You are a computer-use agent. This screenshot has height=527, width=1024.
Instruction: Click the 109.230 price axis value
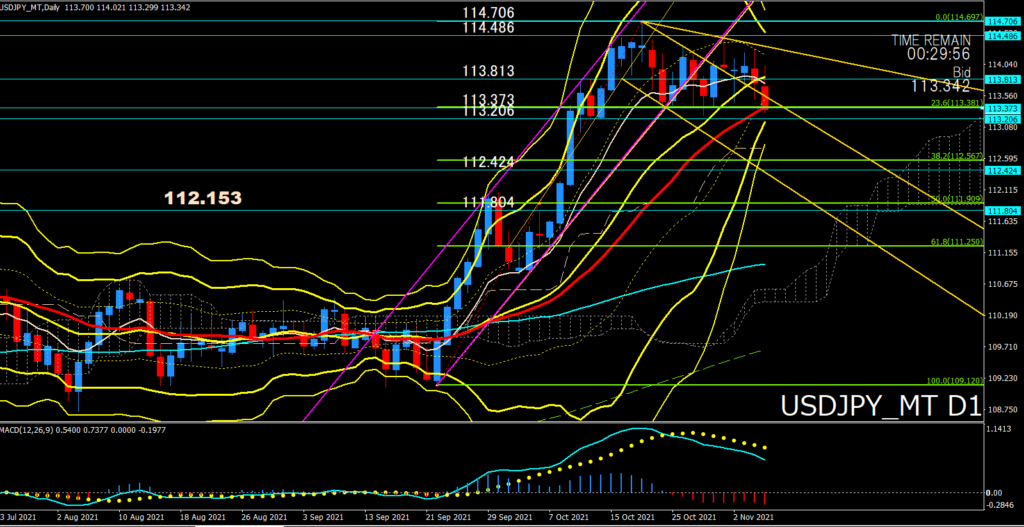click(1001, 378)
